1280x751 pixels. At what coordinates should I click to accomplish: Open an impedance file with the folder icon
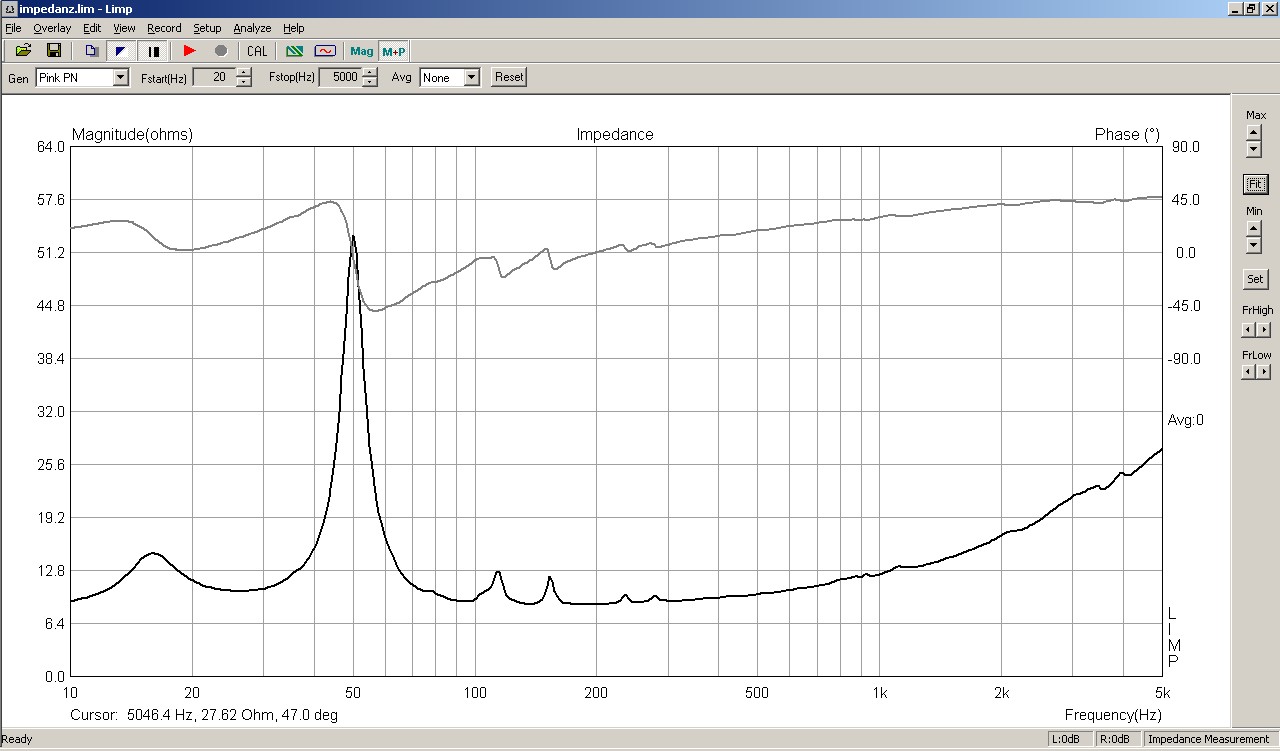click(23, 51)
